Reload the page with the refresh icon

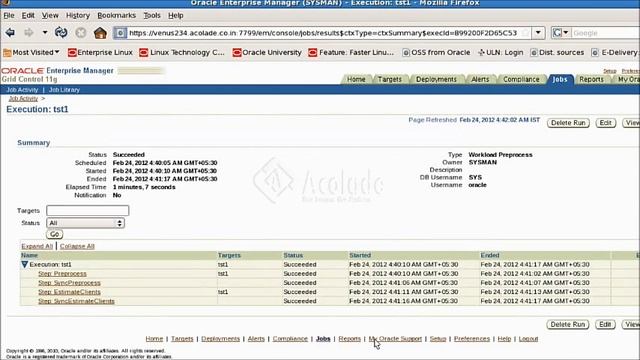pos(61,32)
